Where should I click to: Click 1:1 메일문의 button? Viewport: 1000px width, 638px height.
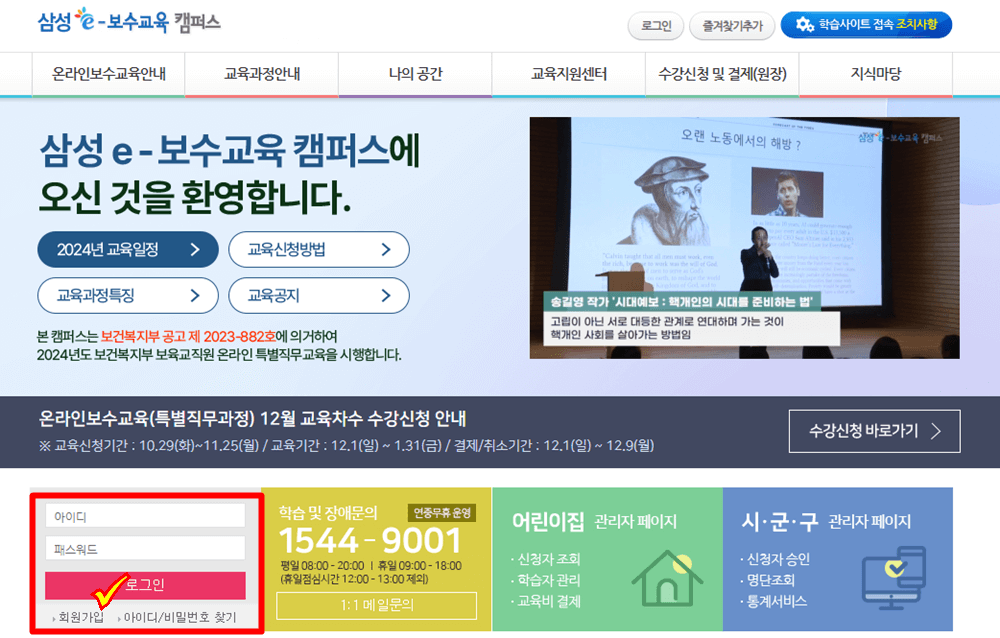(376, 605)
